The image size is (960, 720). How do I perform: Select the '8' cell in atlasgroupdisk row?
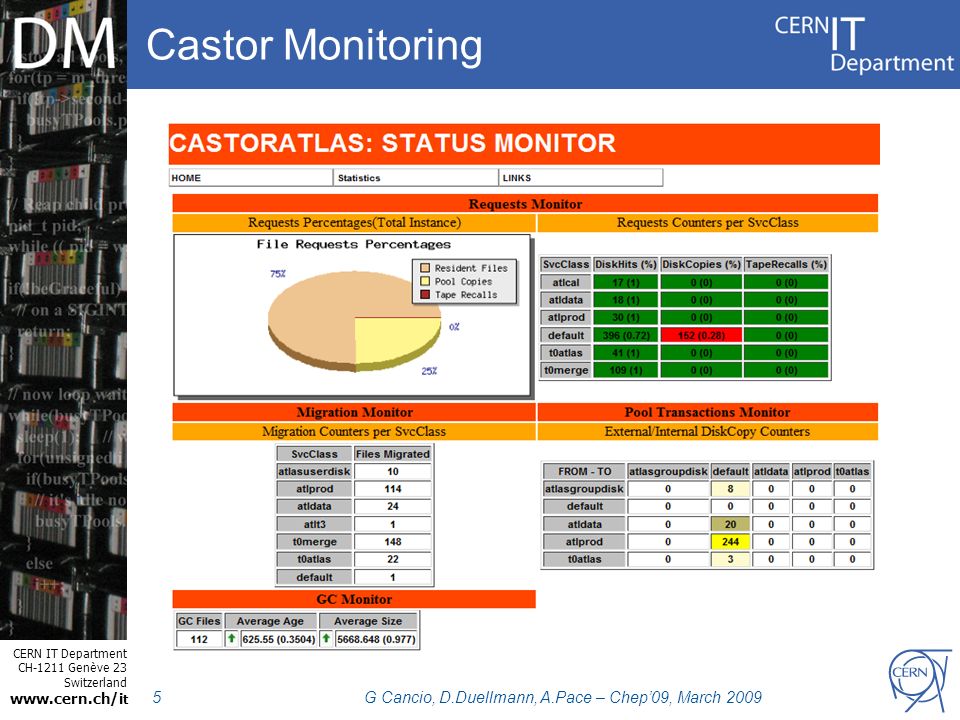(x=730, y=489)
